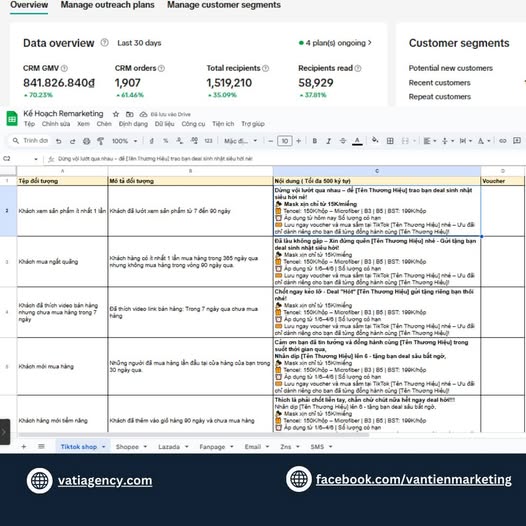The height and width of the screenshot is (526, 526).
Task: Open the Định dạng menu
Action: [133, 124]
